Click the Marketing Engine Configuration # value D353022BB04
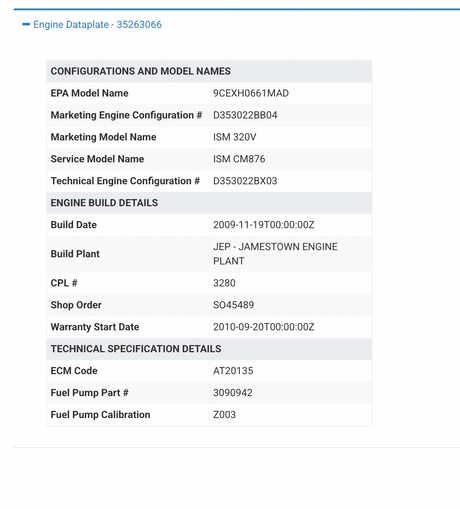The width and height of the screenshot is (460, 509). click(x=245, y=115)
